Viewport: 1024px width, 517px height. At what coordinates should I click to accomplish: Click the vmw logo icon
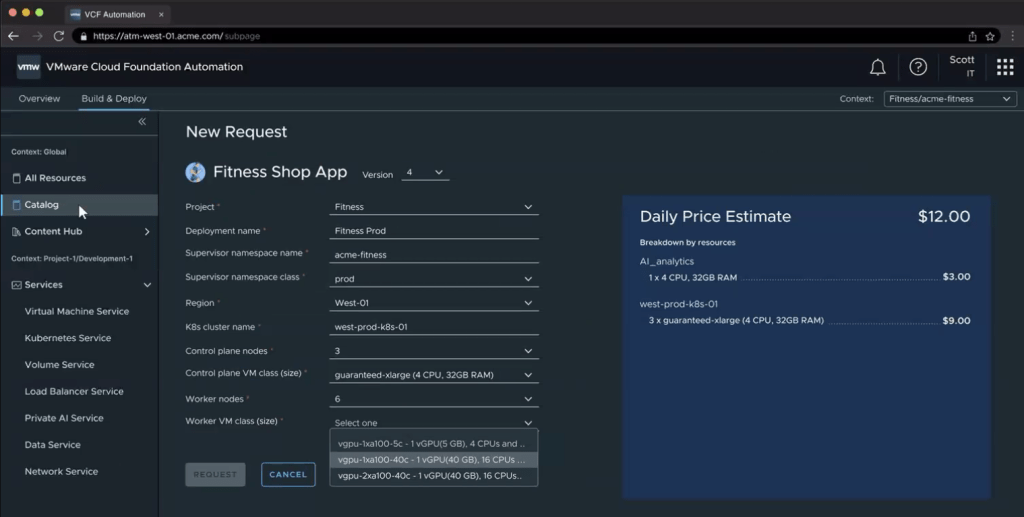click(29, 67)
